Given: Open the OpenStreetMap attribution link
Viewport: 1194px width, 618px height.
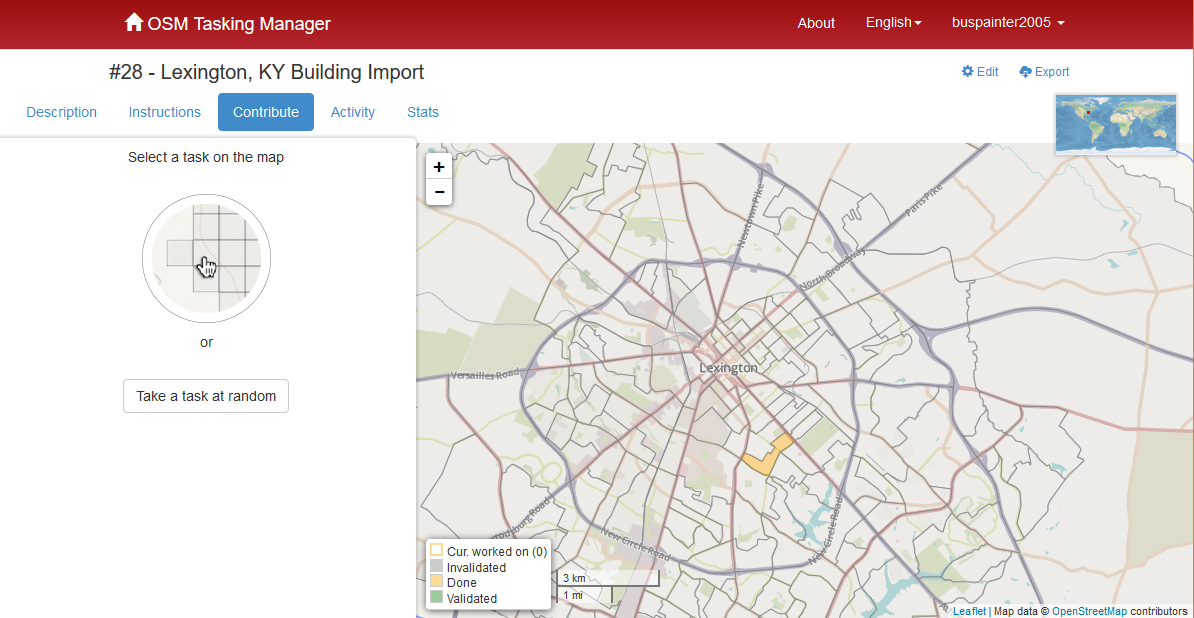Looking at the screenshot, I should click(1089, 611).
